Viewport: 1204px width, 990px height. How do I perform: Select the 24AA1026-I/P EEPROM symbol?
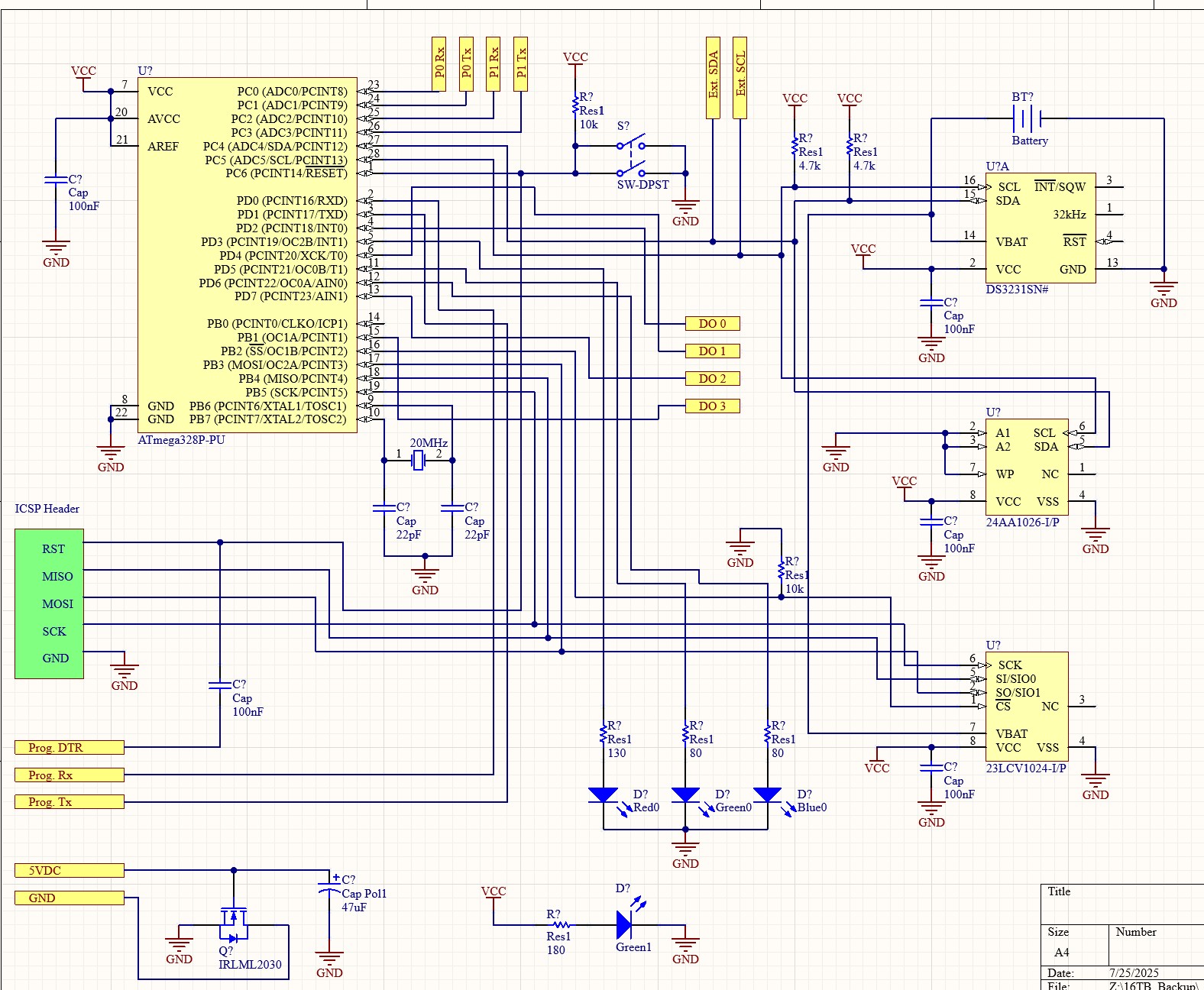coord(1026,467)
